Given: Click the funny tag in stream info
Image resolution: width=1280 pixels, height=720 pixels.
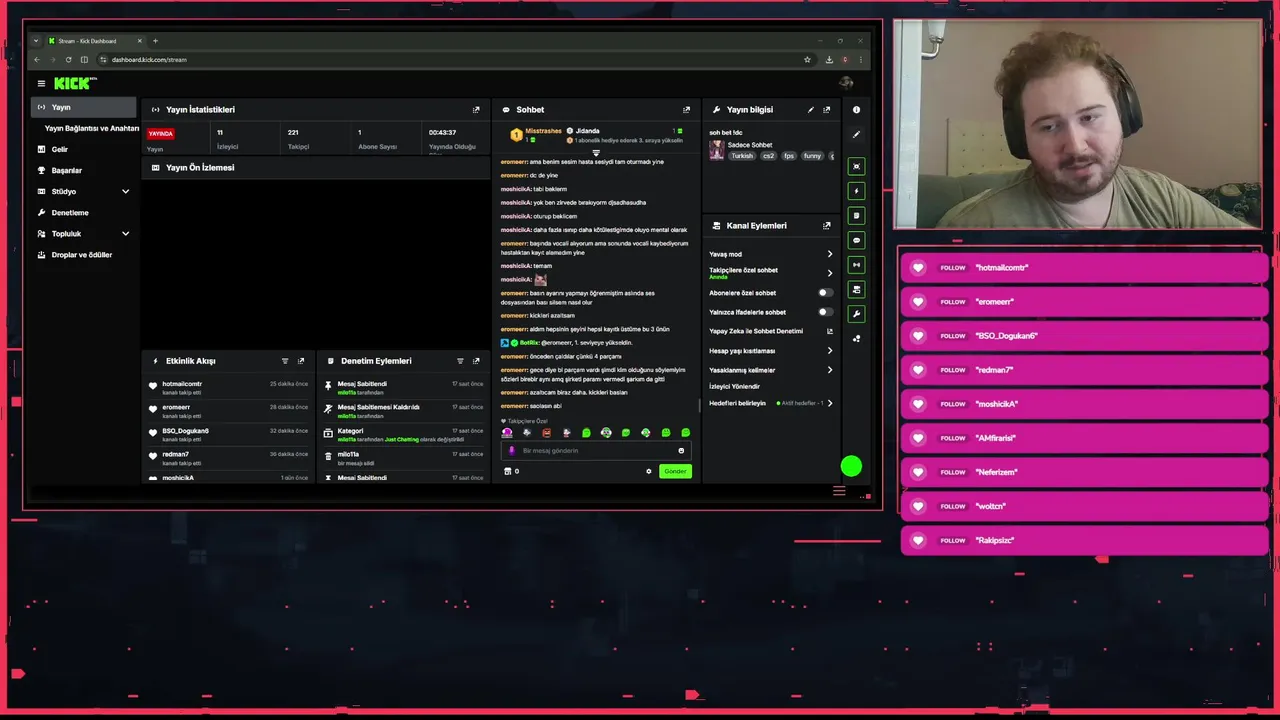Looking at the screenshot, I should [812, 156].
